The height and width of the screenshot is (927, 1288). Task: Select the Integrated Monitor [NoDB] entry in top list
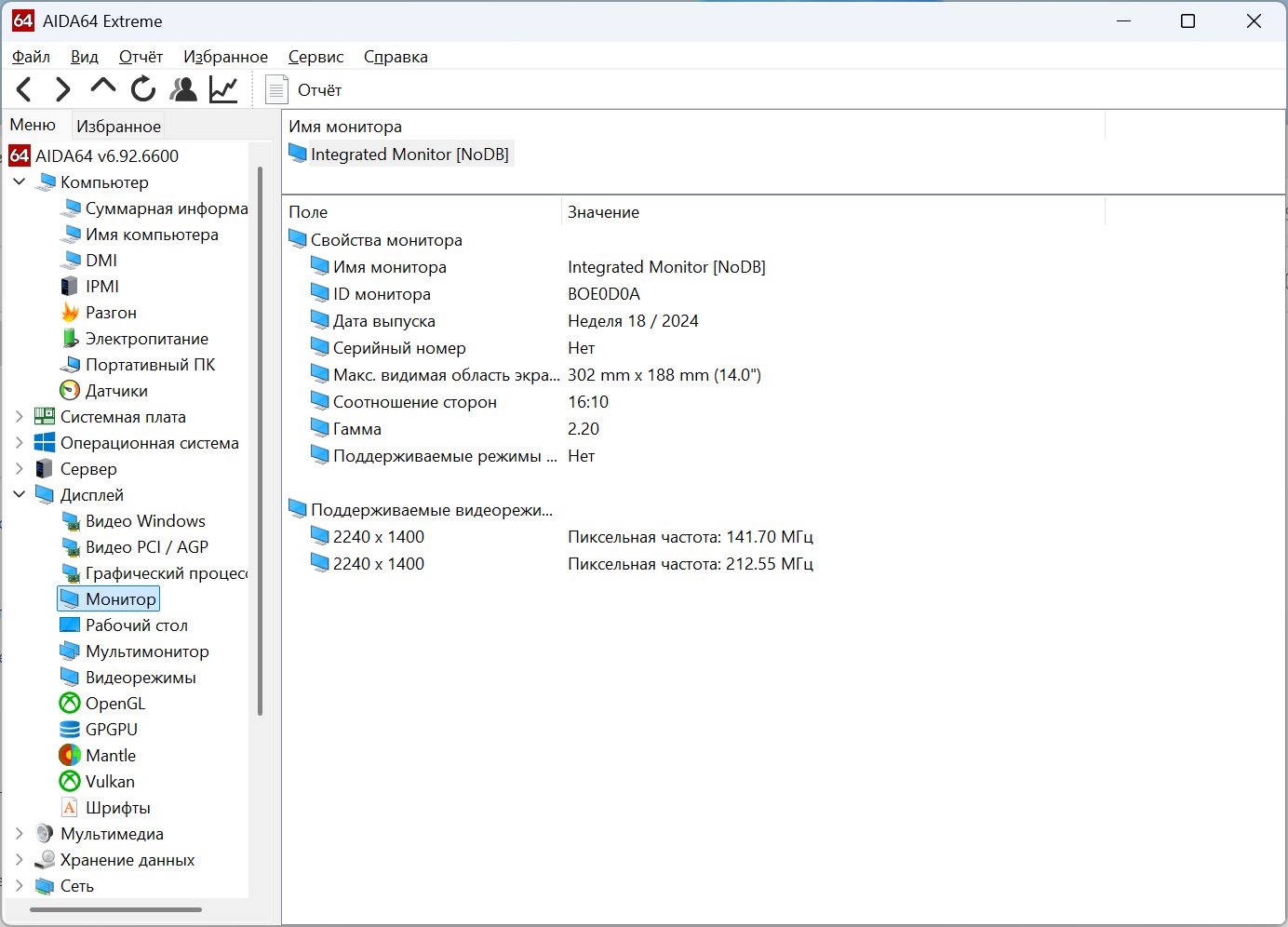point(400,154)
